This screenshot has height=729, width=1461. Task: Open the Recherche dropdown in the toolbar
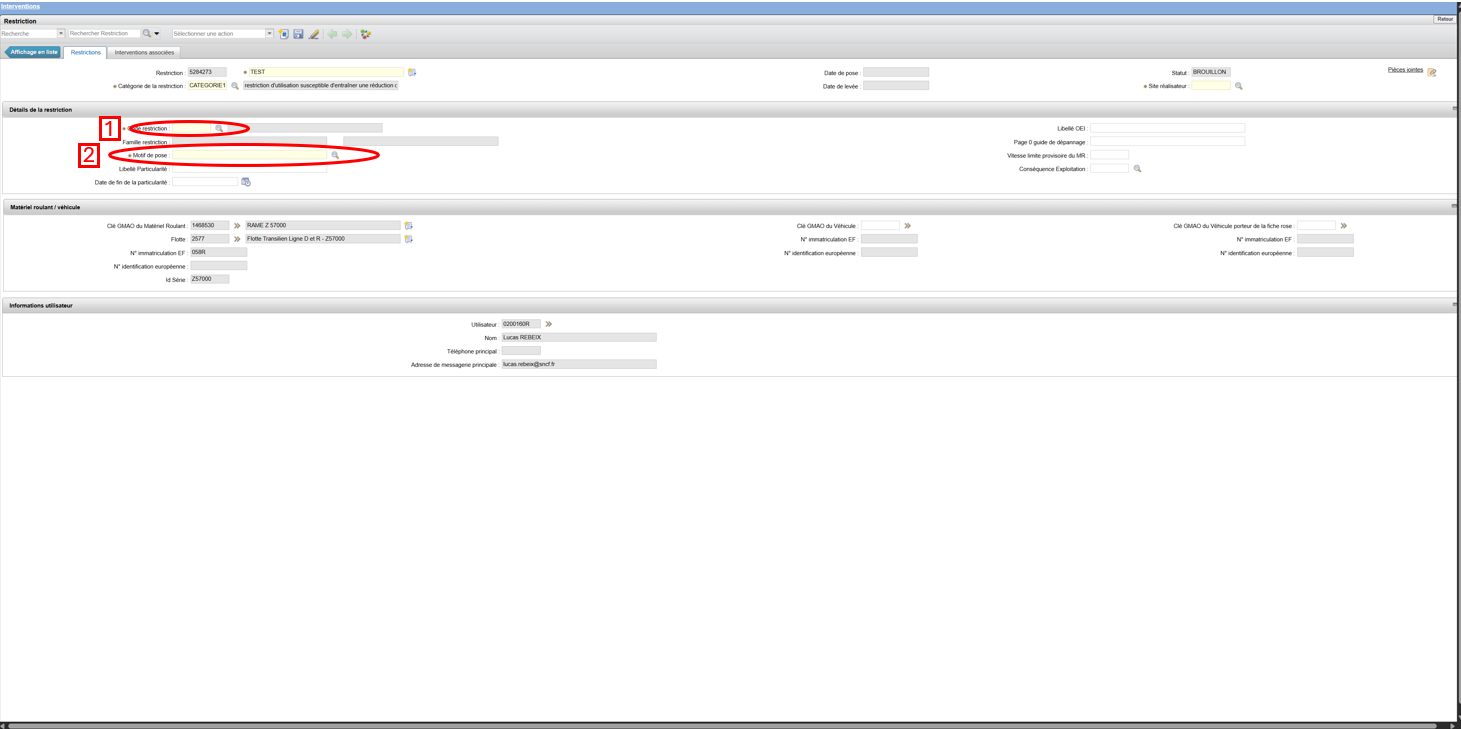click(60, 34)
